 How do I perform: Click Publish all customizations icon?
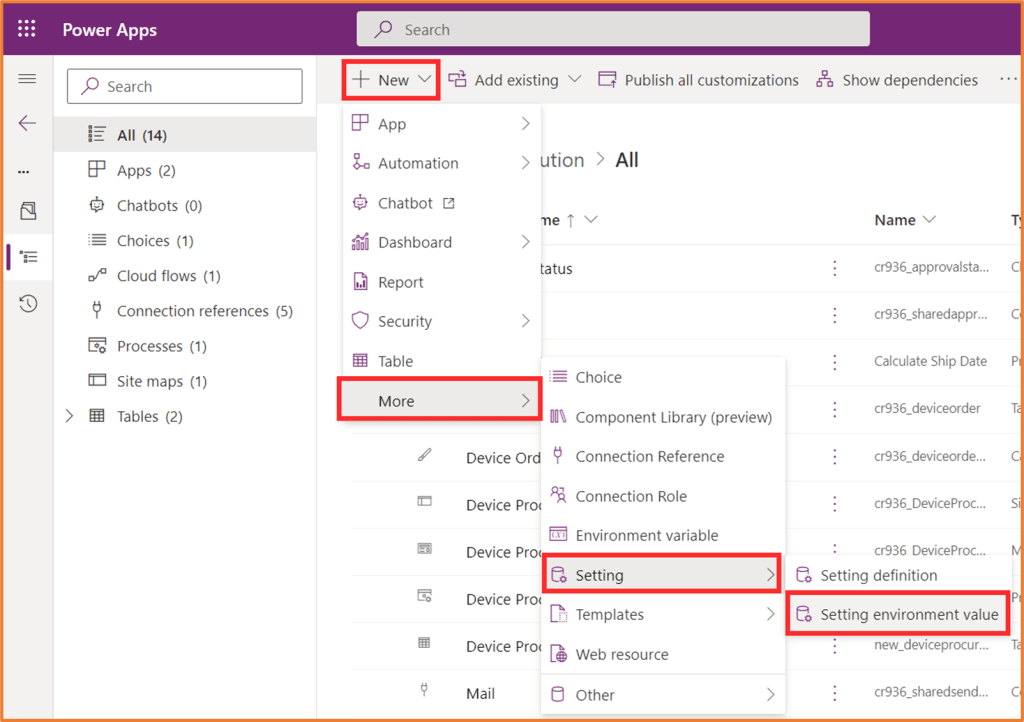[606, 80]
